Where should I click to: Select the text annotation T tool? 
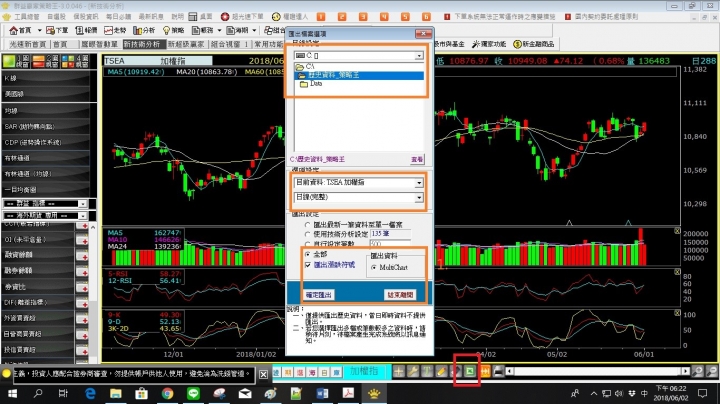(427, 371)
